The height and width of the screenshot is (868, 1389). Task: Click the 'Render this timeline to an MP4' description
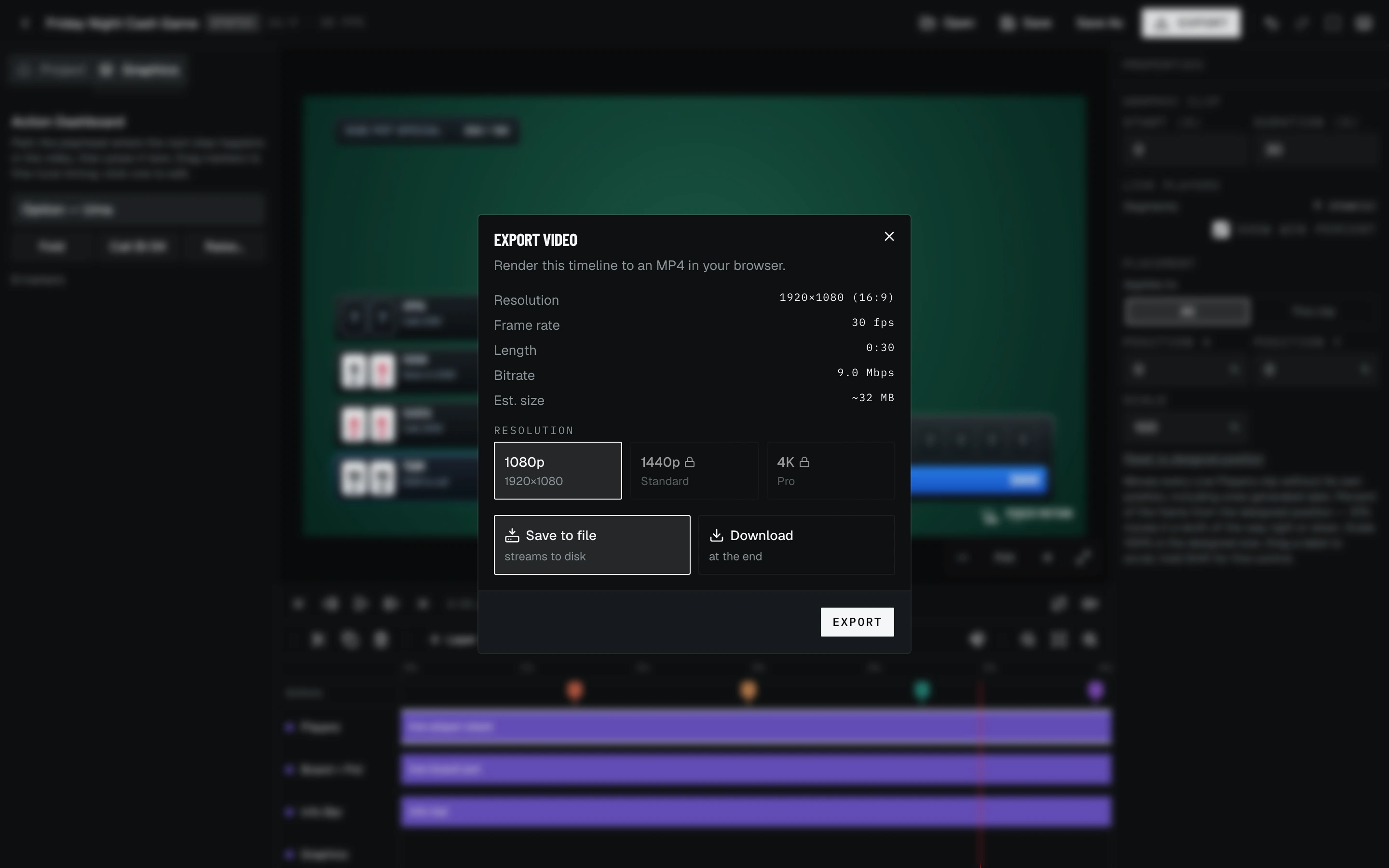pos(640,265)
